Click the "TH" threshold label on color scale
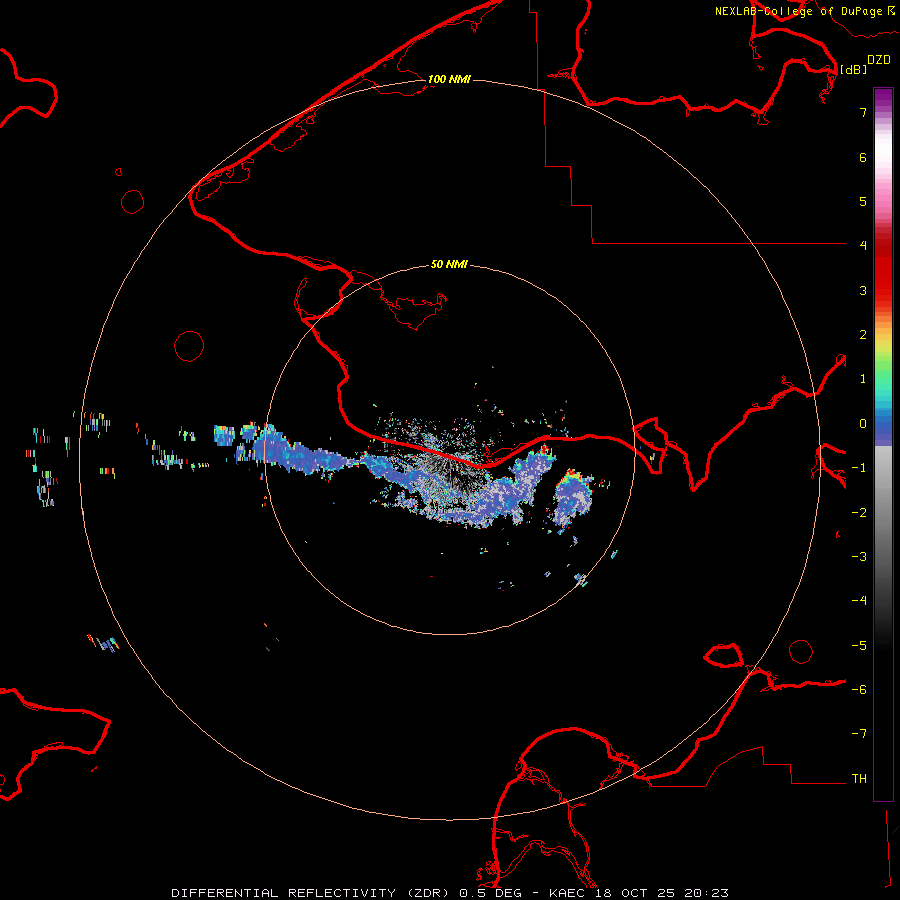 coord(859,779)
